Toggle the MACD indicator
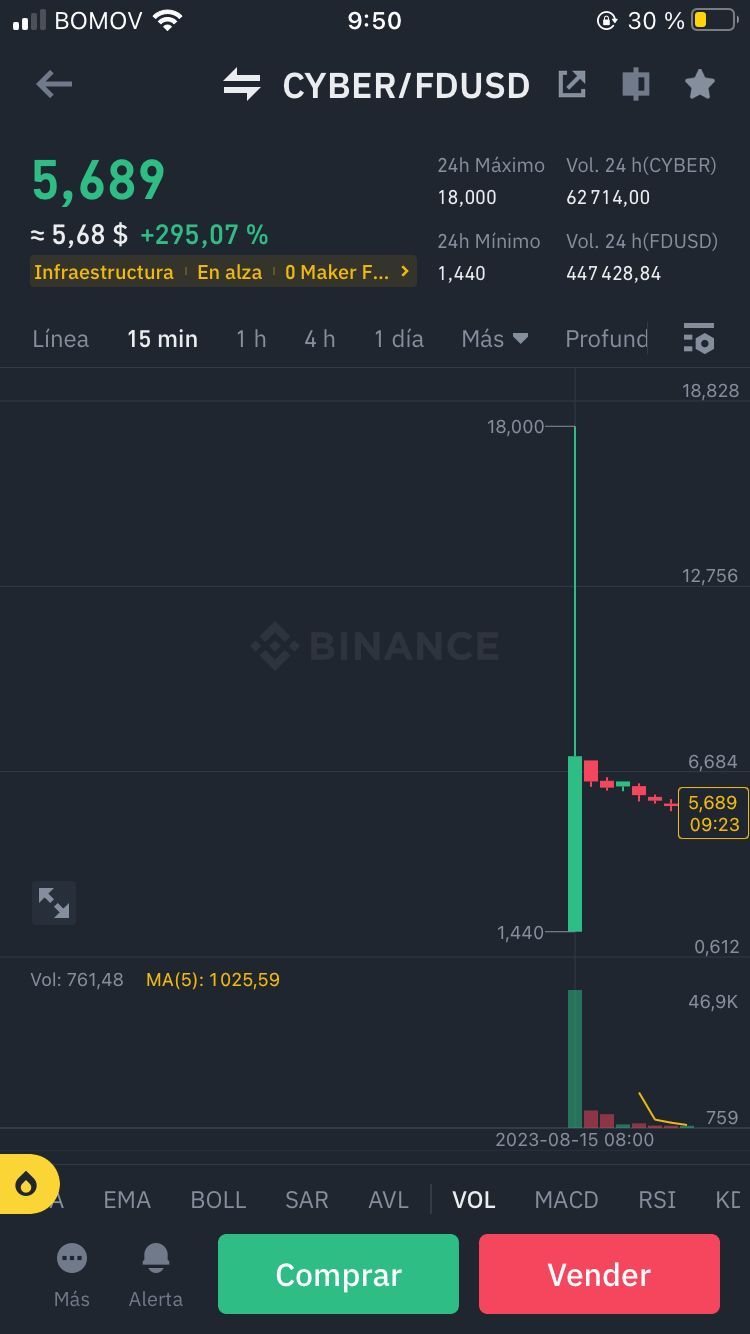Image resolution: width=750 pixels, height=1334 pixels. click(566, 1199)
